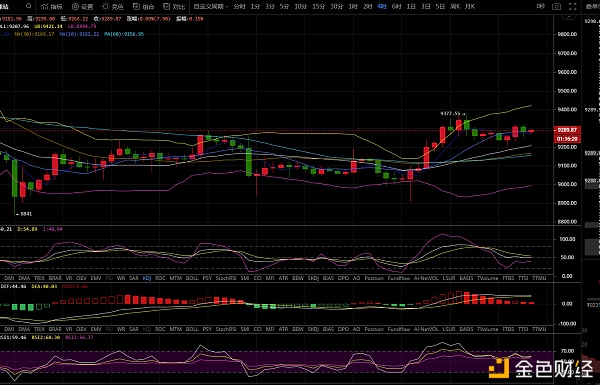Screen dimensions: 600x385
Task: Select the 1分 period
Action: point(255,7)
